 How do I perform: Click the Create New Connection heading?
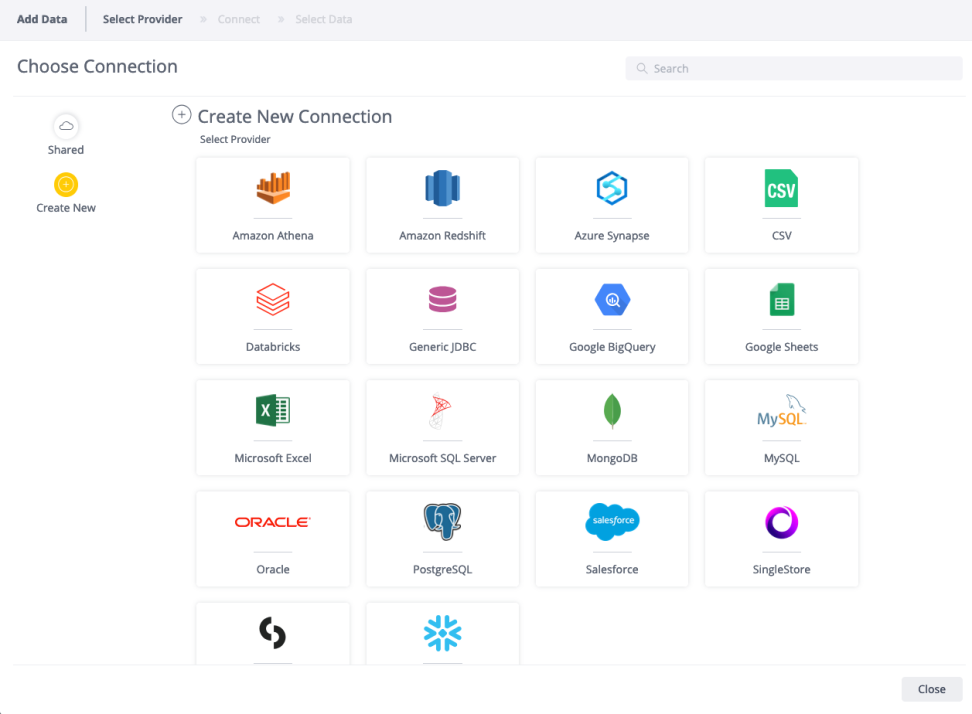tap(294, 117)
